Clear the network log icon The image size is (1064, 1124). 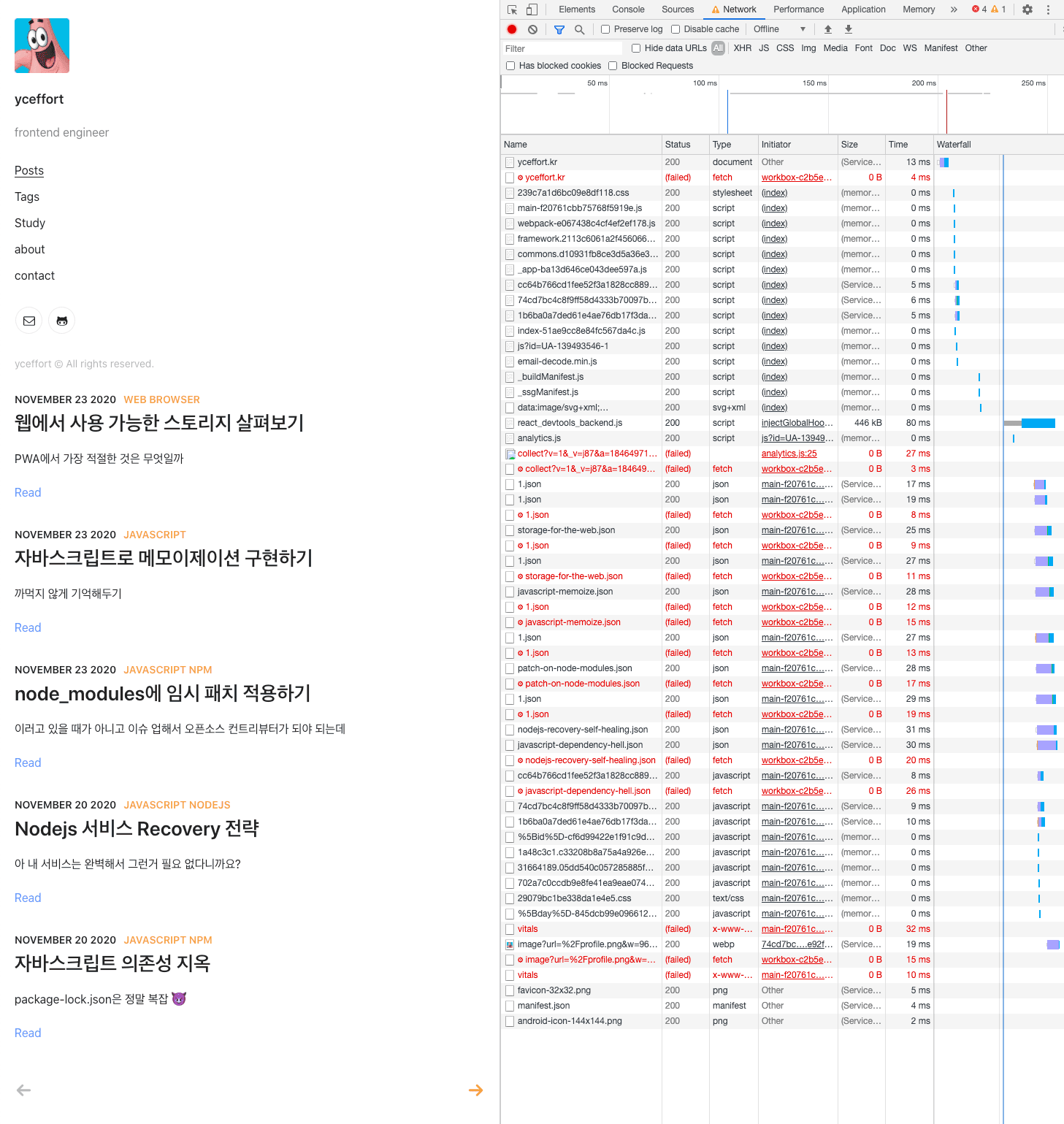coord(533,29)
